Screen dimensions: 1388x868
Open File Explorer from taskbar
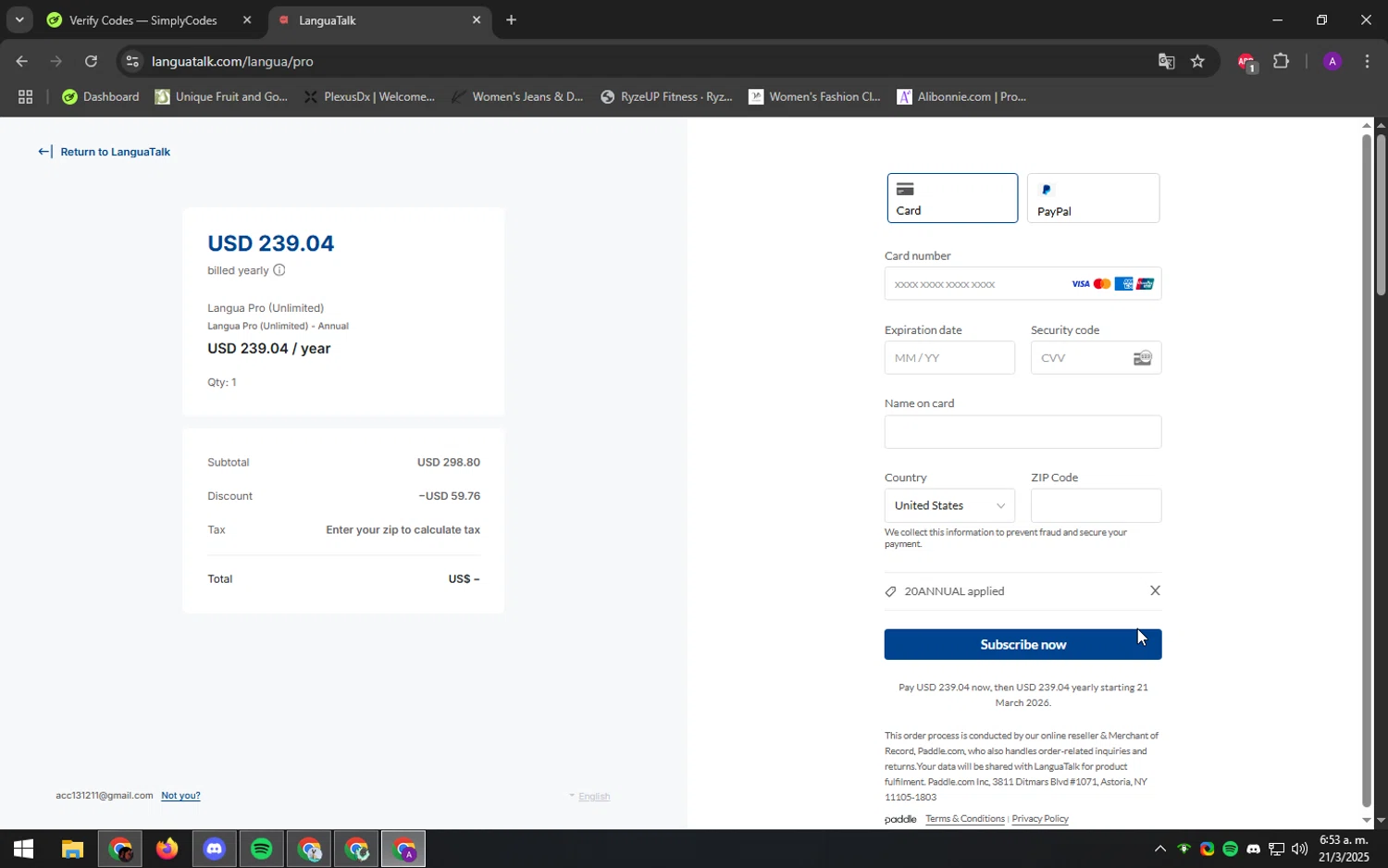[72, 849]
